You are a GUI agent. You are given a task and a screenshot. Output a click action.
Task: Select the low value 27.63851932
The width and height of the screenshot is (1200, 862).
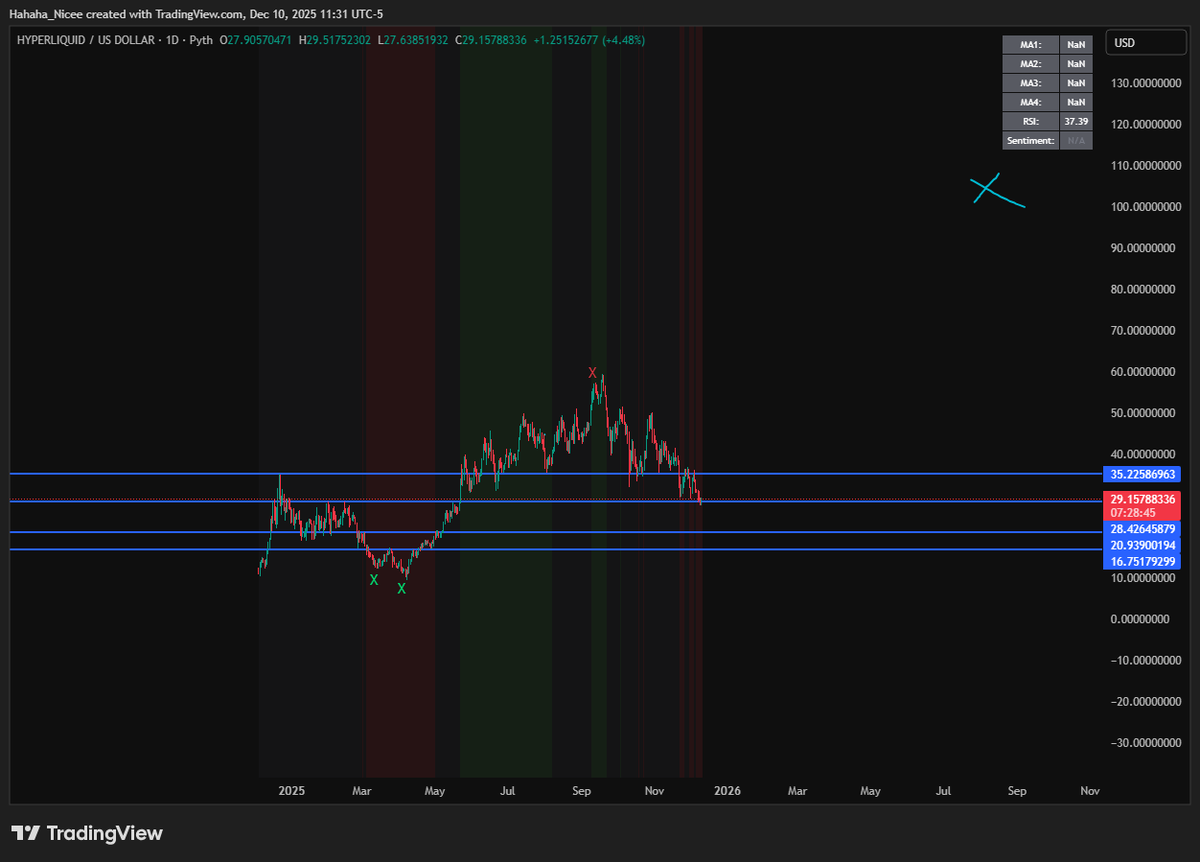click(x=417, y=40)
